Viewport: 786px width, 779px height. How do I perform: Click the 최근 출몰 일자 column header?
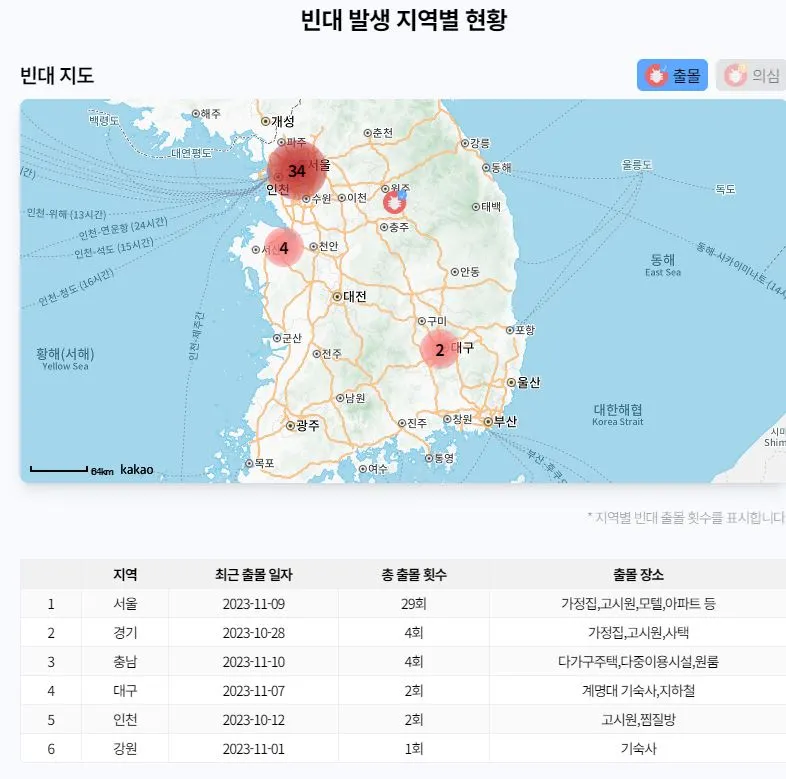pyautogui.click(x=254, y=574)
